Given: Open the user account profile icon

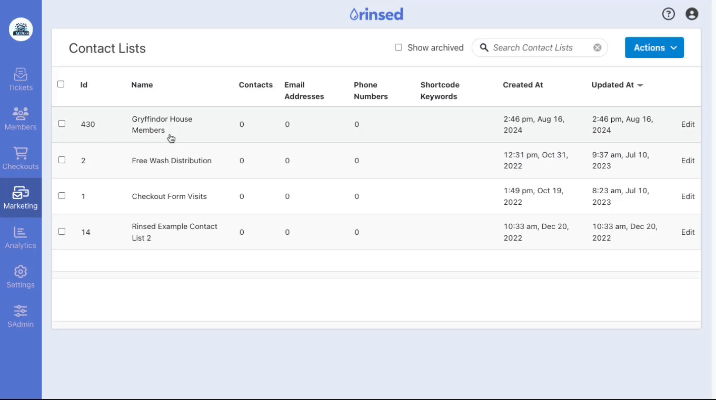Looking at the screenshot, I should 691,14.
